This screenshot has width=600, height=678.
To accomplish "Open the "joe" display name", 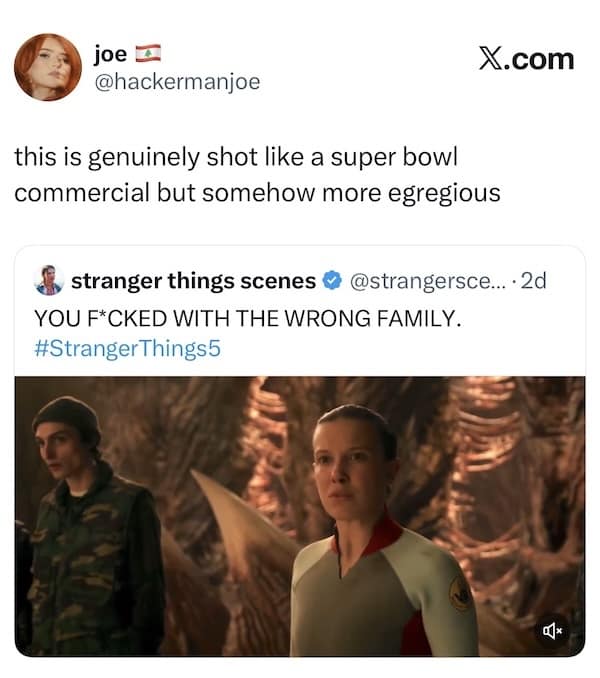I will 111,53.
